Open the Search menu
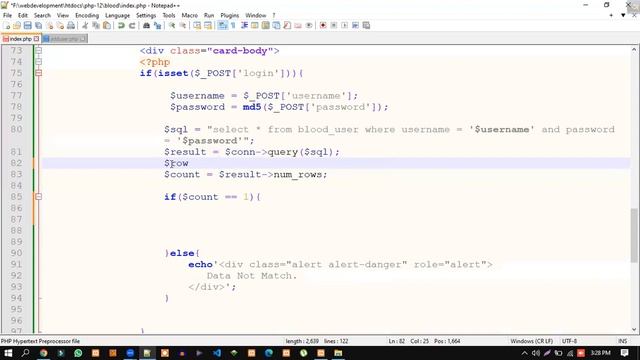This screenshot has width=640, height=360. [42, 16]
